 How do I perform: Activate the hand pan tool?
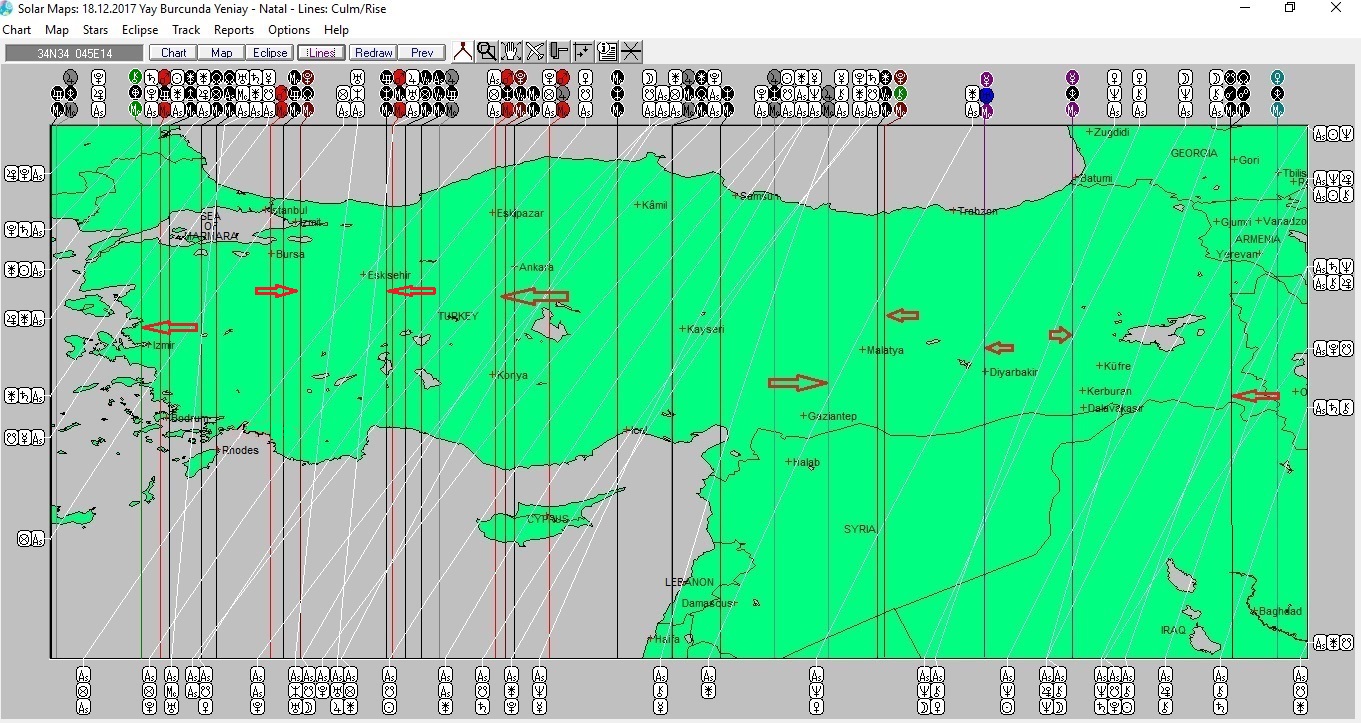[x=510, y=52]
